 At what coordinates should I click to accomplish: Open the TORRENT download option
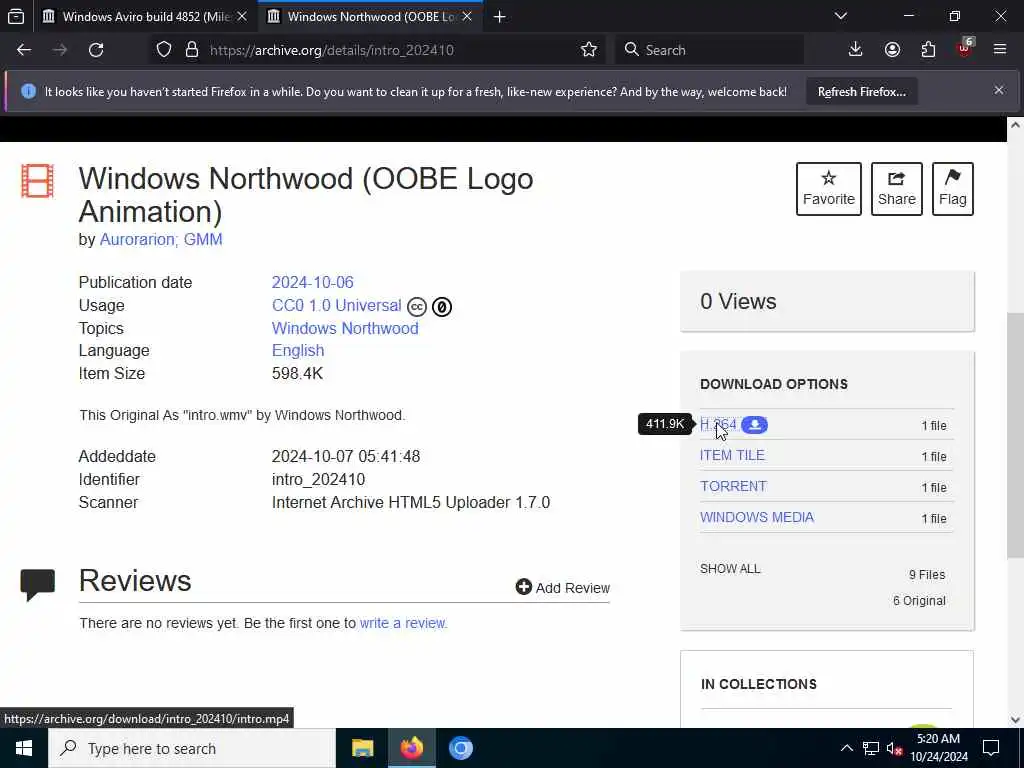click(733, 487)
